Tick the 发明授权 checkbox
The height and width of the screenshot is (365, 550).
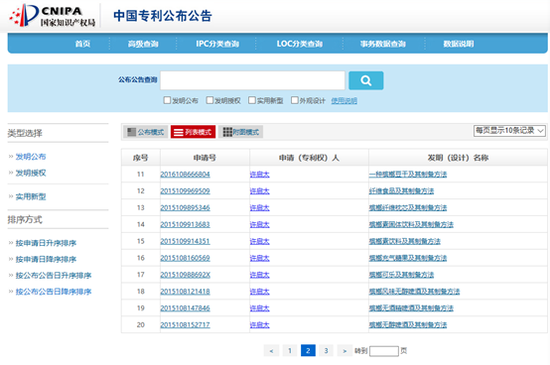click(209, 100)
